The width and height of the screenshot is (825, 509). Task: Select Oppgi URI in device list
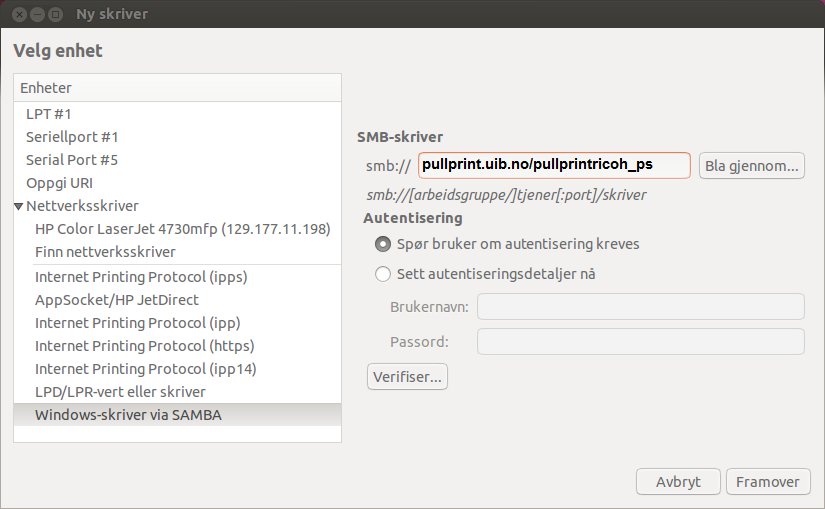[59, 183]
